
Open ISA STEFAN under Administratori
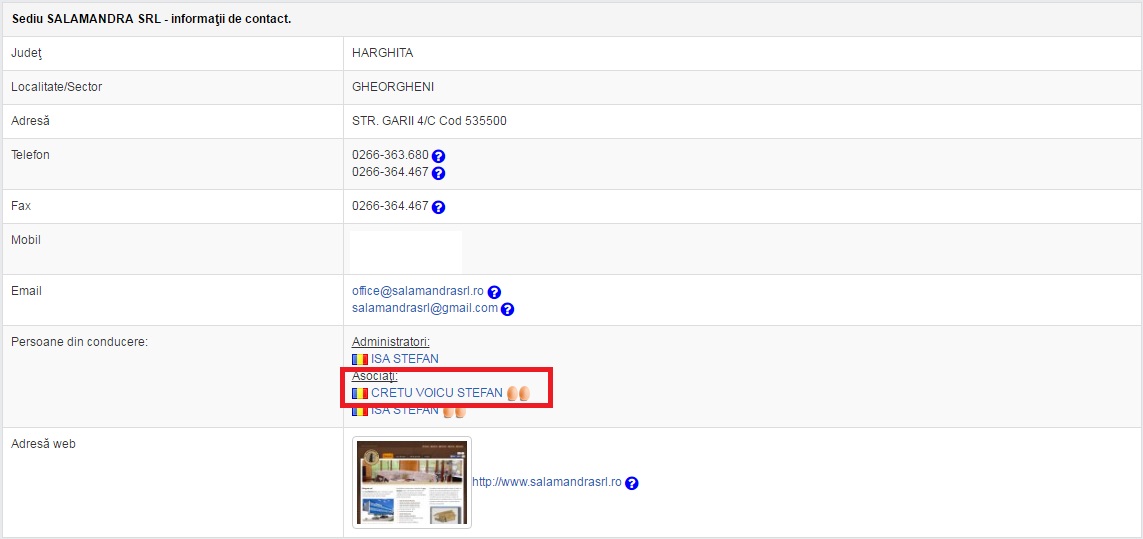point(405,359)
